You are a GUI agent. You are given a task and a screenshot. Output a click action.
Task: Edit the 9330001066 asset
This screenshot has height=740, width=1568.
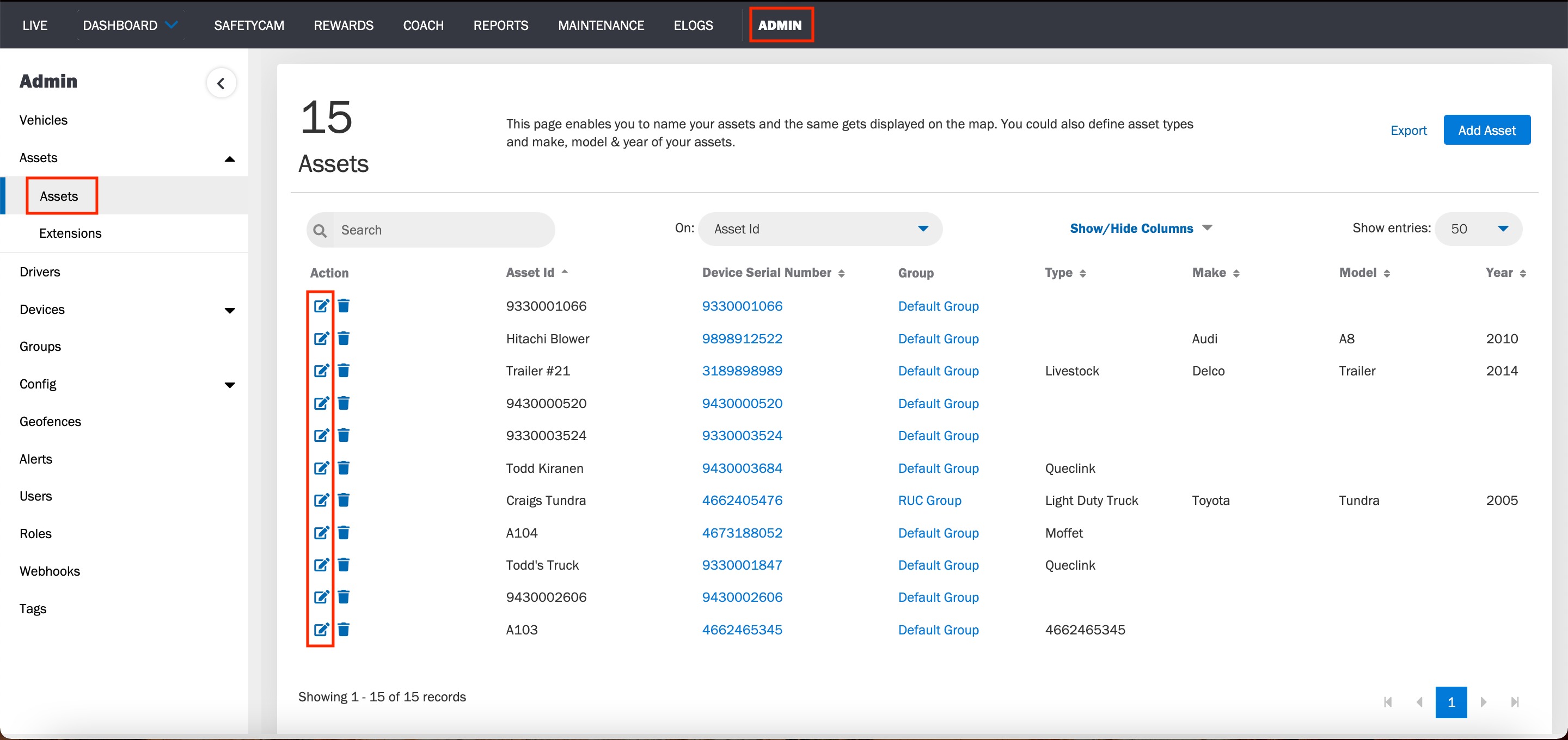[x=321, y=305]
